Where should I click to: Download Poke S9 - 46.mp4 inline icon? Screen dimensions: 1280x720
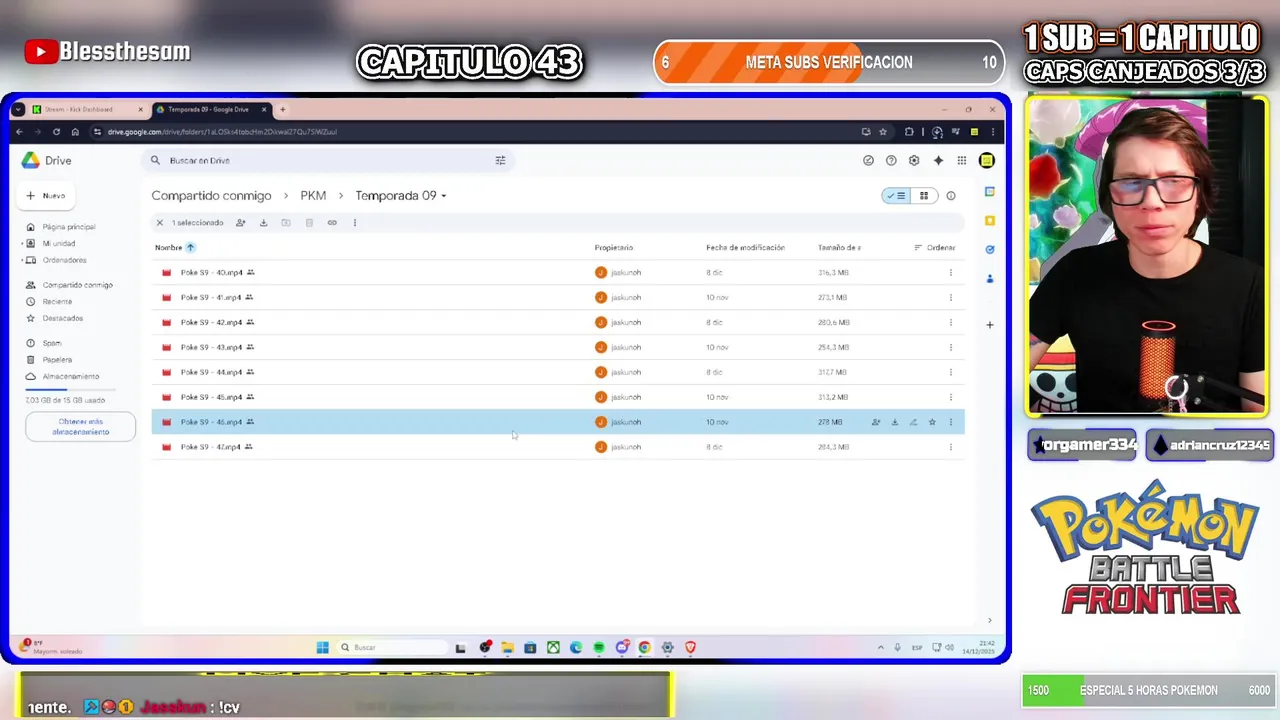click(x=895, y=422)
